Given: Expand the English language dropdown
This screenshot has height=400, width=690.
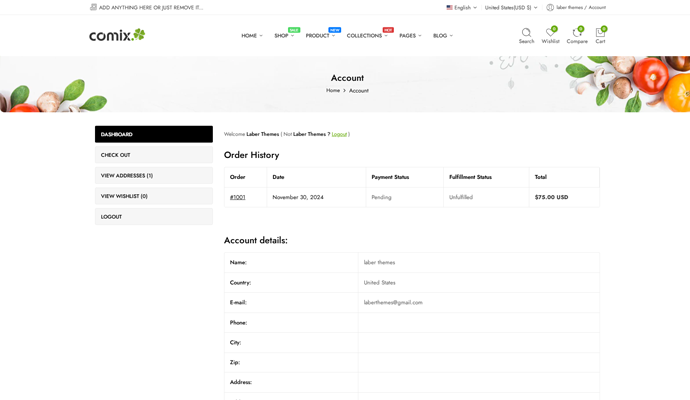Looking at the screenshot, I should tap(463, 7).
